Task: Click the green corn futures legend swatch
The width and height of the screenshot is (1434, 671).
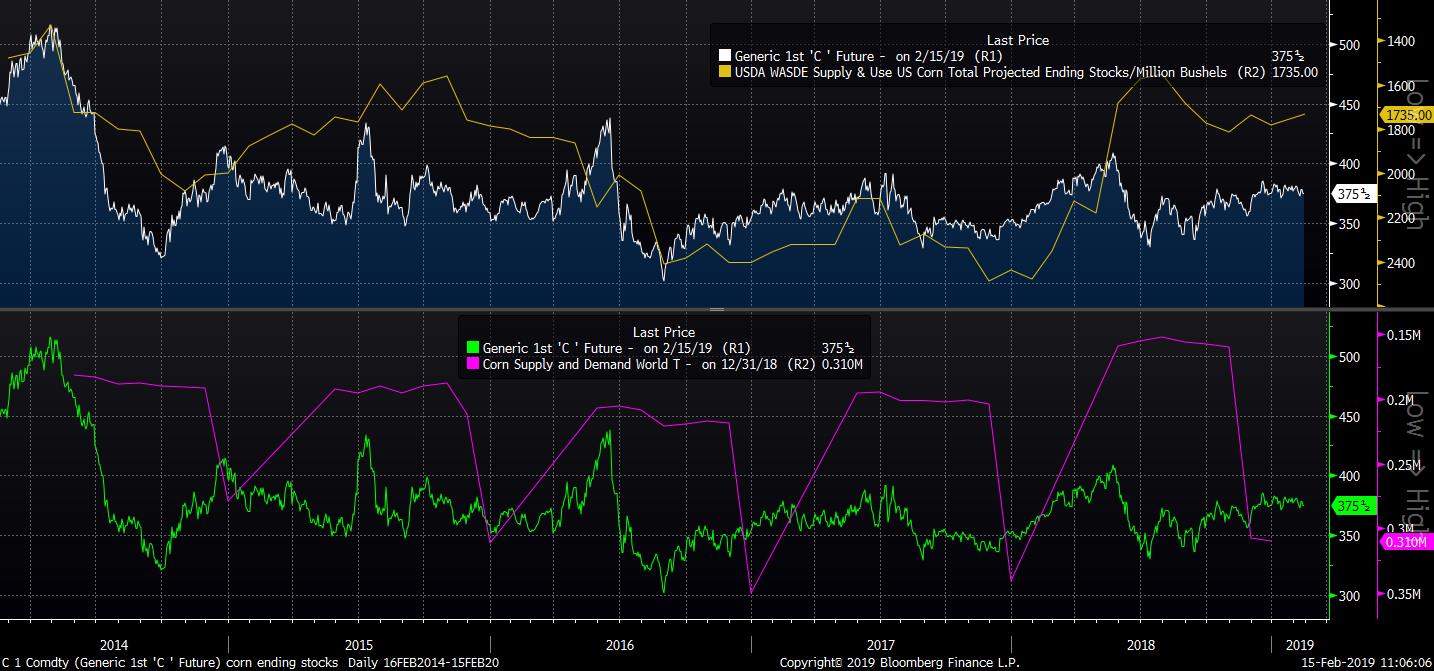Action: tap(473, 348)
